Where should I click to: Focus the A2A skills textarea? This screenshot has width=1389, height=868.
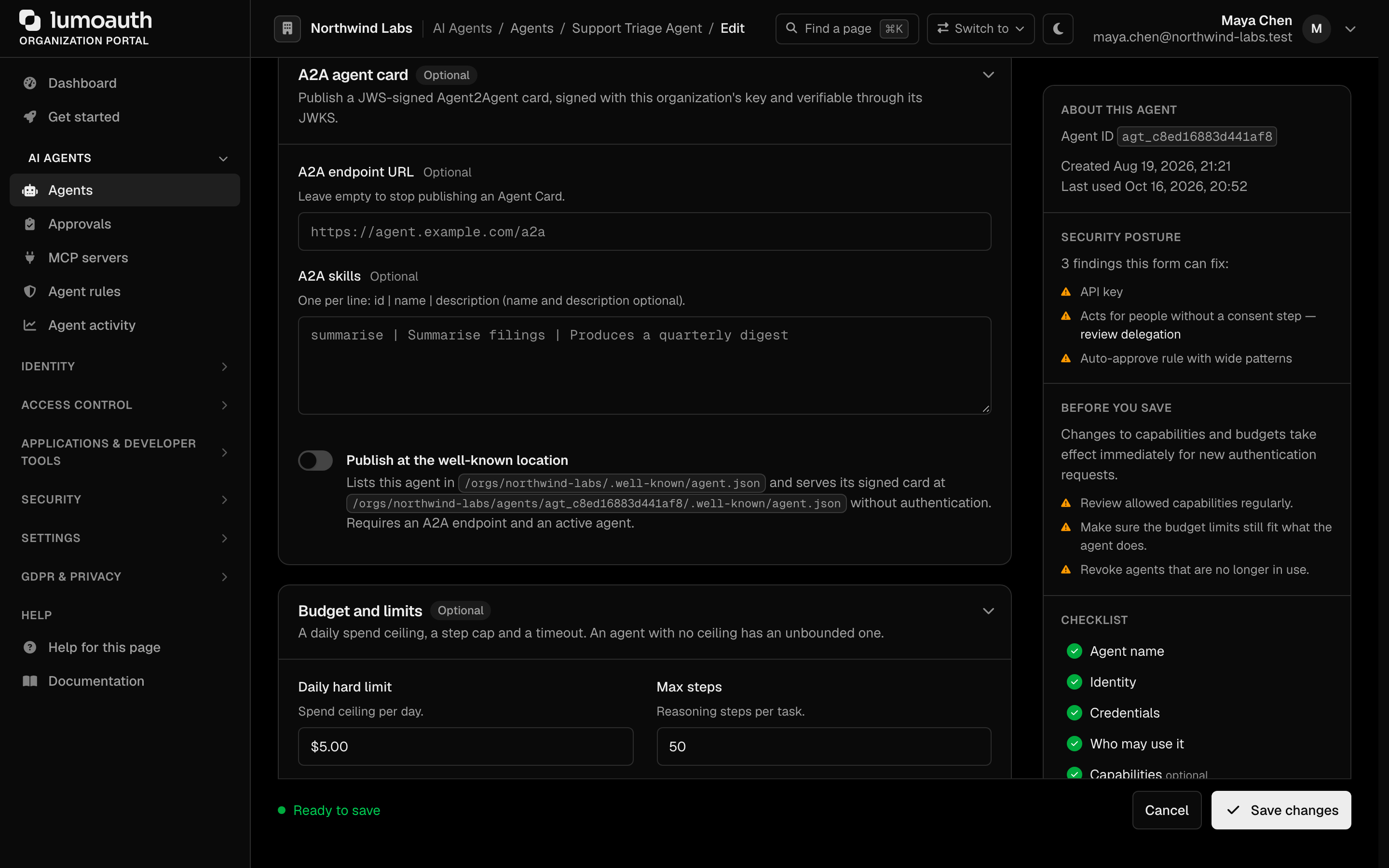[x=644, y=365]
